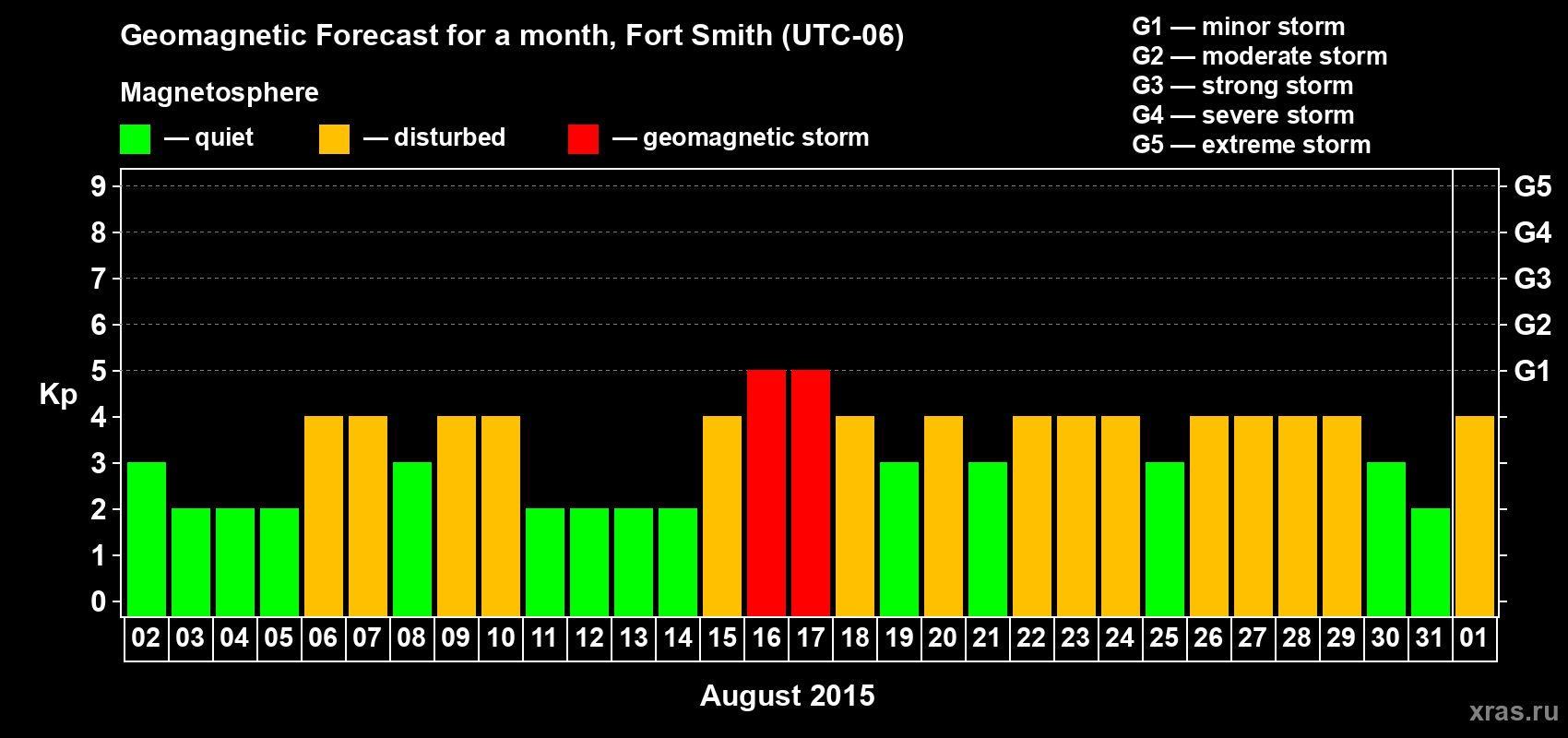Click date label 11 on the axis
Screen dimensions: 1568x738
point(544,638)
